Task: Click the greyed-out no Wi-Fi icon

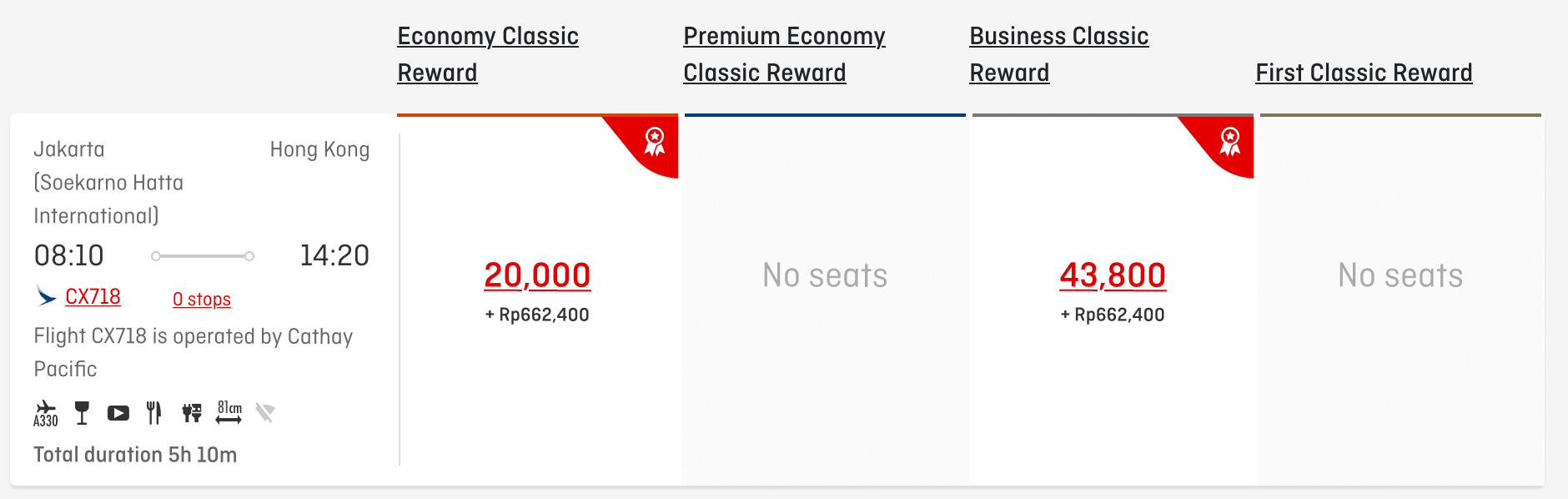Action: [265, 413]
